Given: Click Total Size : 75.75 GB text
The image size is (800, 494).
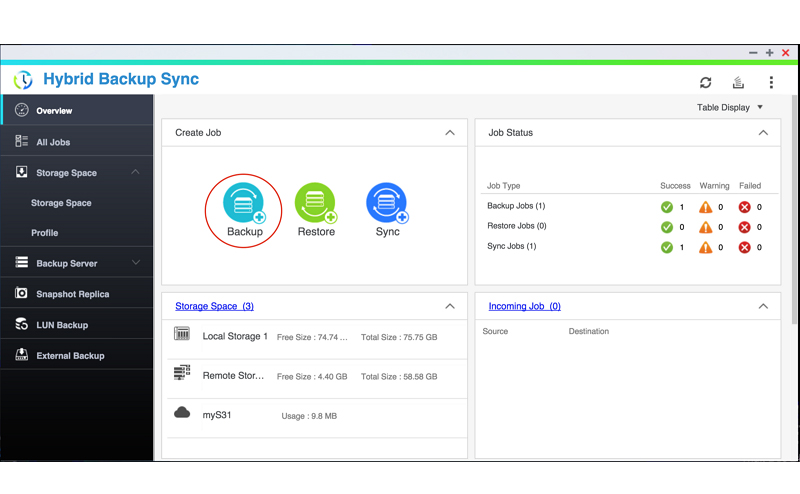Looking at the screenshot, I should tap(399, 337).
